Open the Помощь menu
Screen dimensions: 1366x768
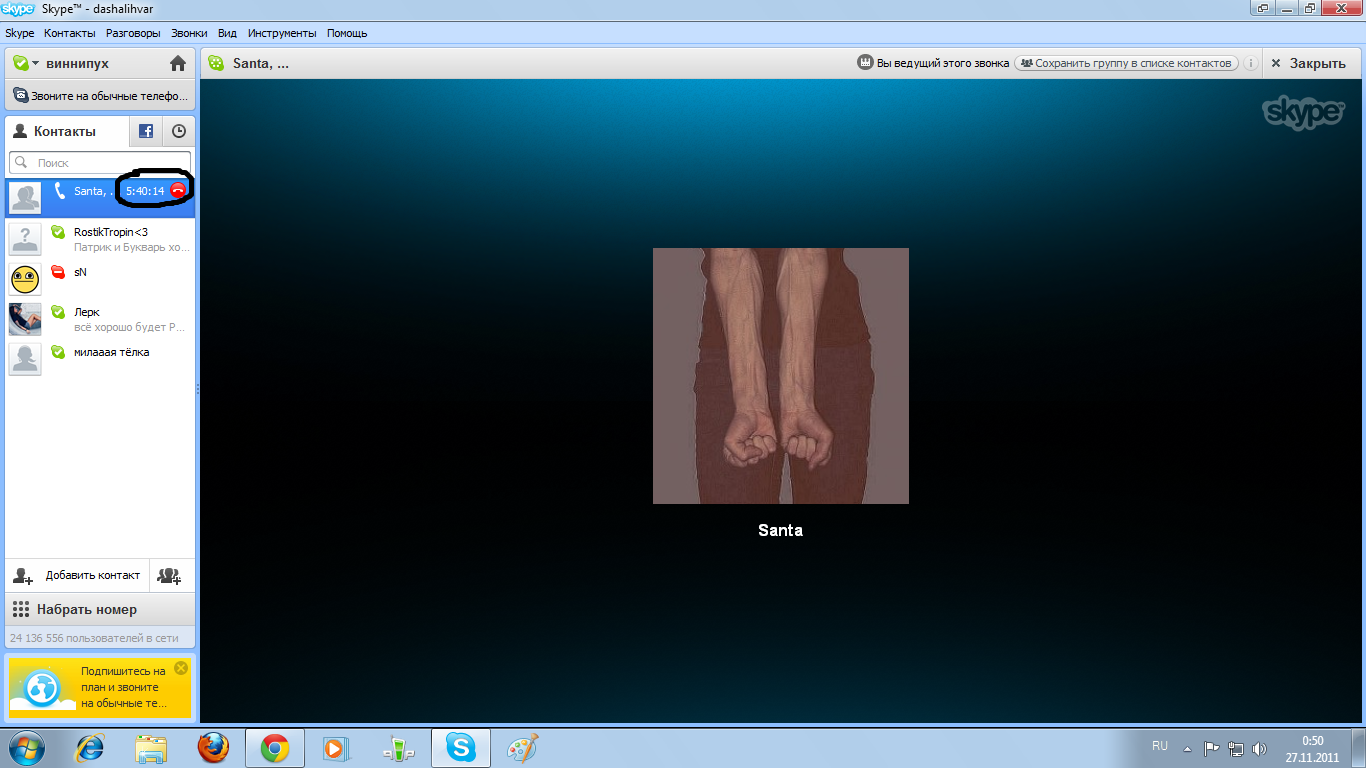(x=347, y=33)
